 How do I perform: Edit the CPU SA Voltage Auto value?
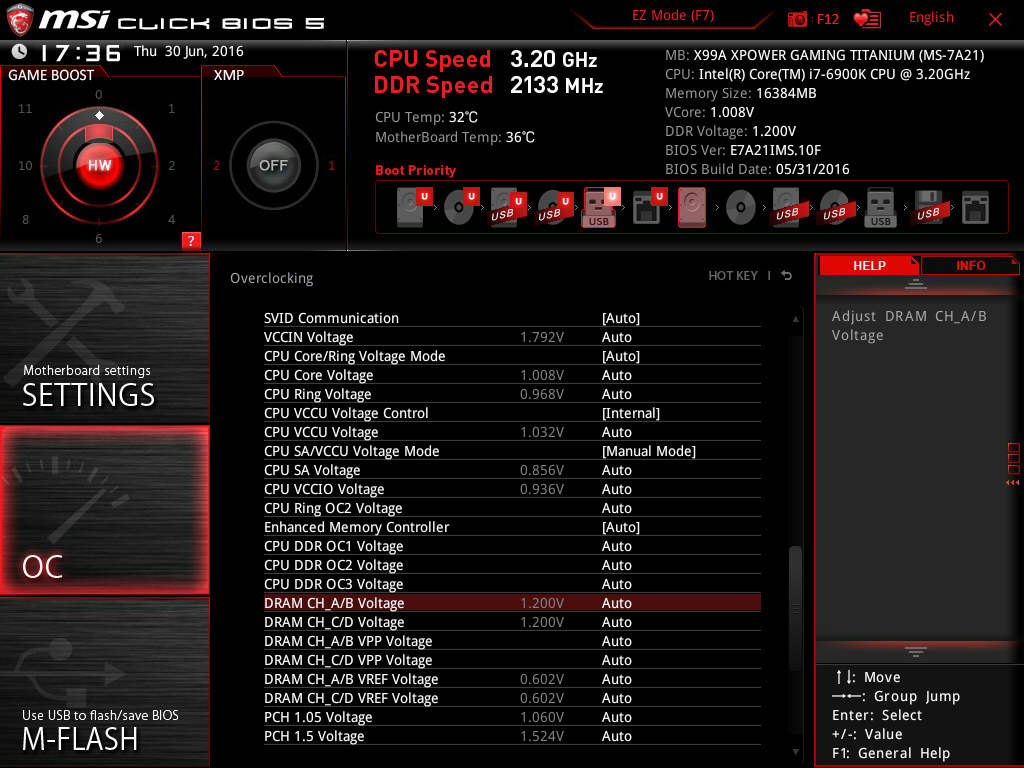616,470
